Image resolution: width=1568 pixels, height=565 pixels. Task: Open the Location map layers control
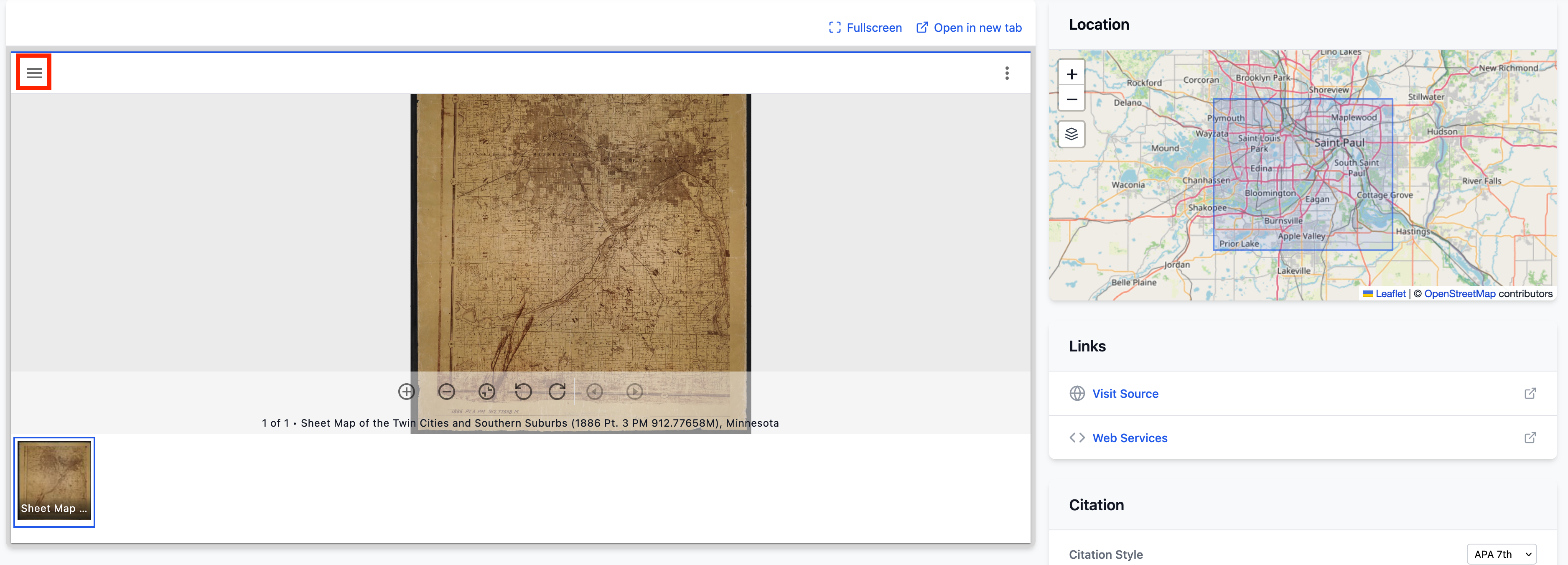[1071, 134]
